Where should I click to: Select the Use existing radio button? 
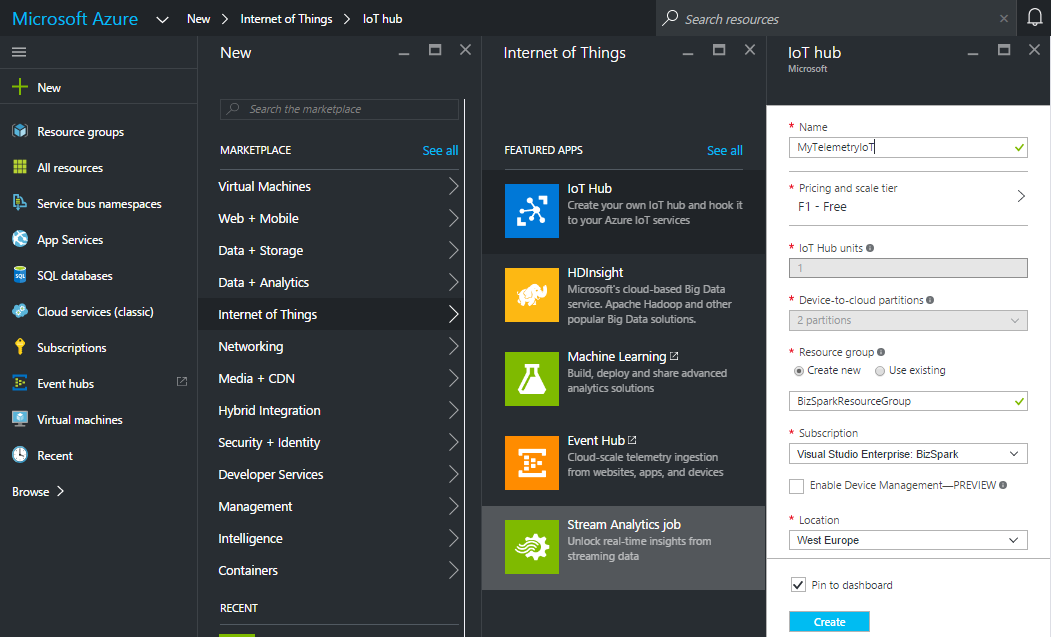(x=880, y=371)
